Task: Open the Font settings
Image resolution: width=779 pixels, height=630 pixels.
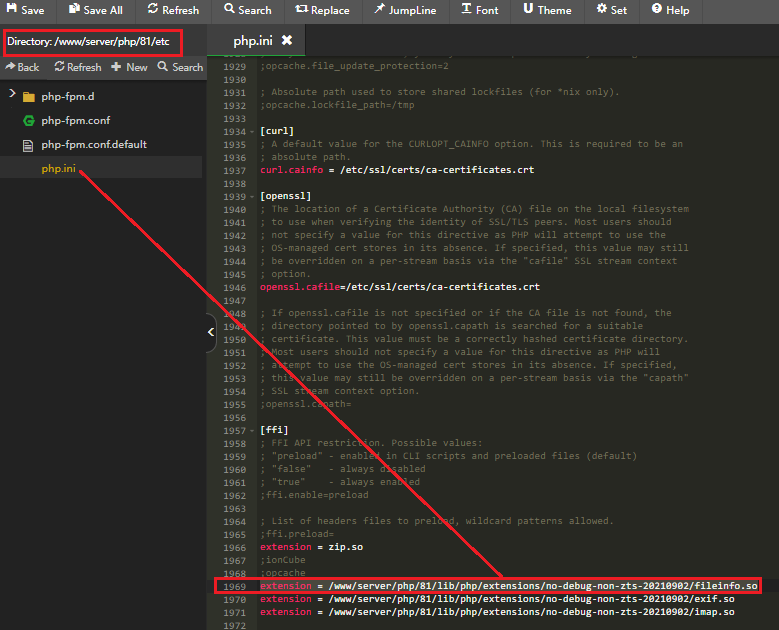Action: (x=480, y=10)
